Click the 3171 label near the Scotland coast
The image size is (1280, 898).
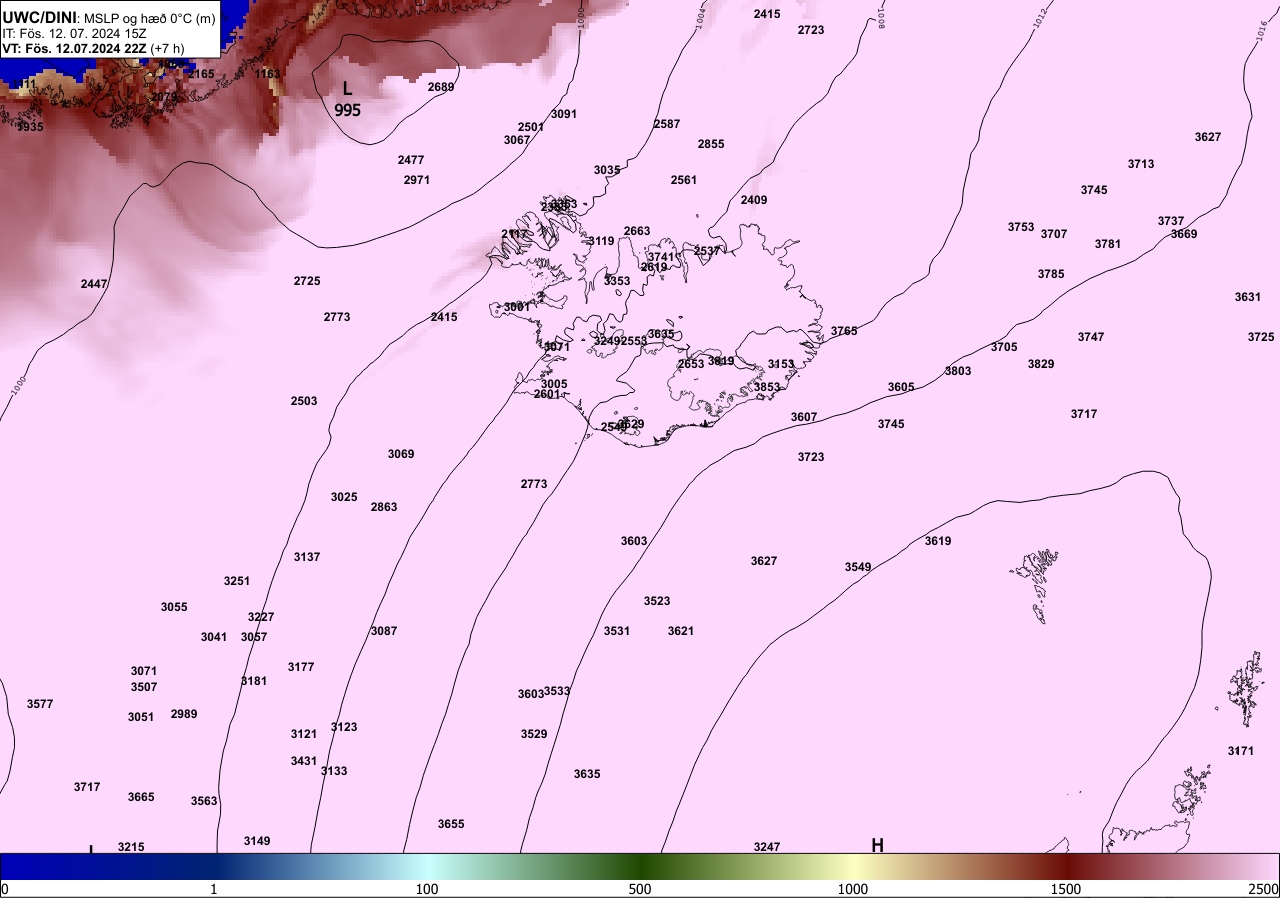1241,751
